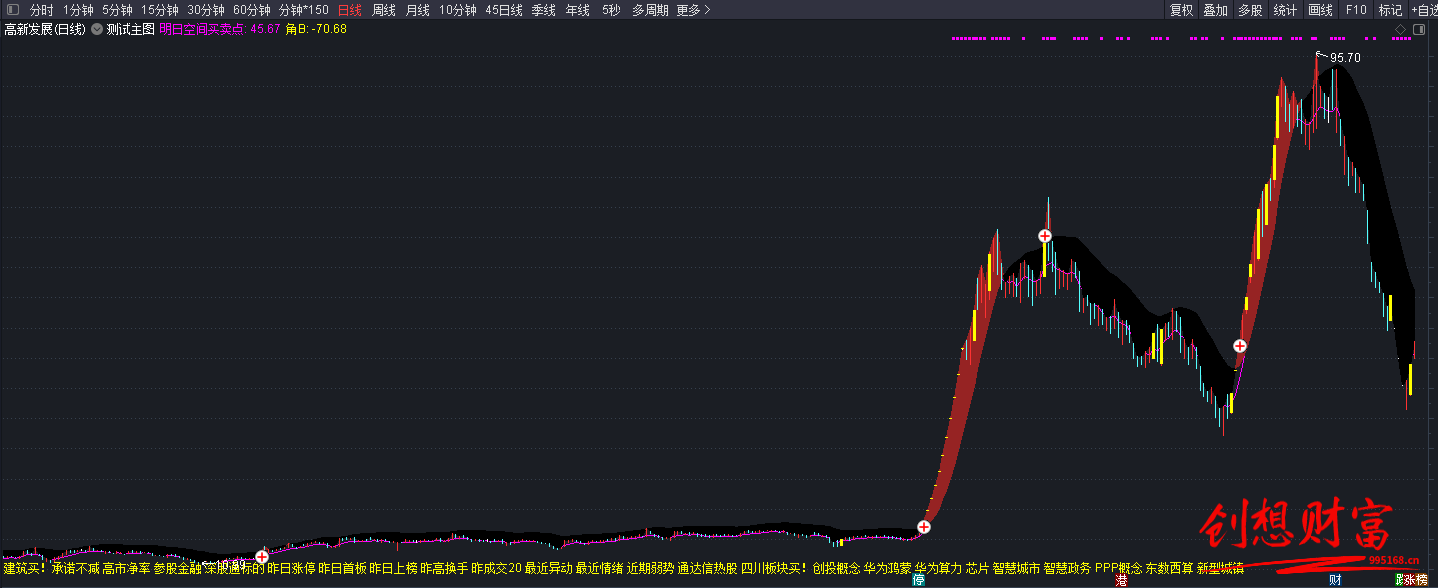The width and height of the screenshot is (1438, 588).
Task: Click the 近期弱势 tag
Action: pos(650,568)
